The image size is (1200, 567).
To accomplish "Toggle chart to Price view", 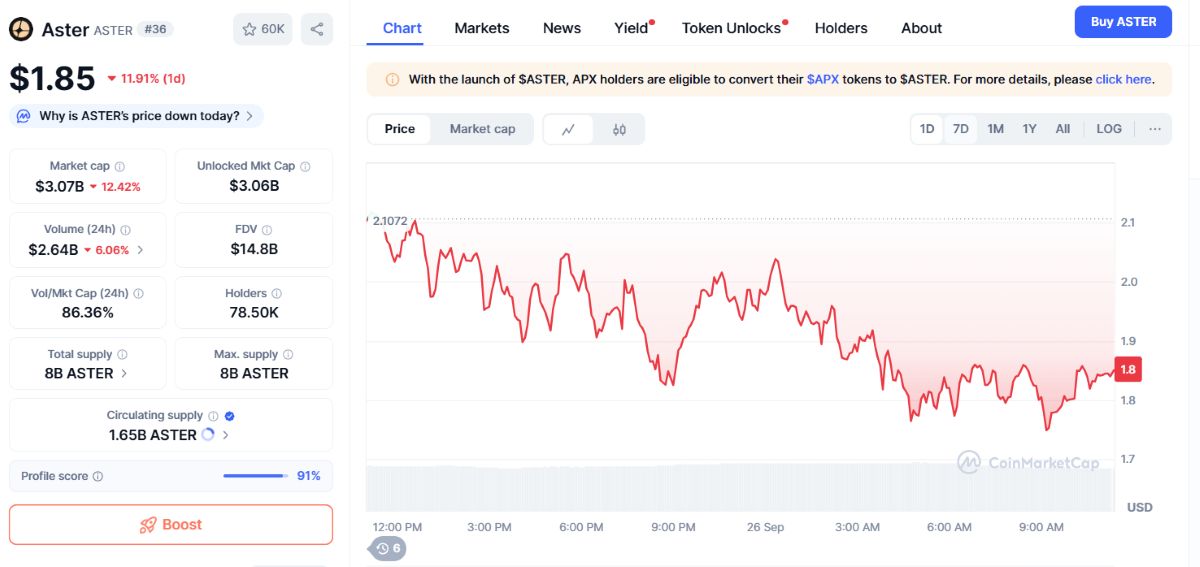I will point(400,129).
